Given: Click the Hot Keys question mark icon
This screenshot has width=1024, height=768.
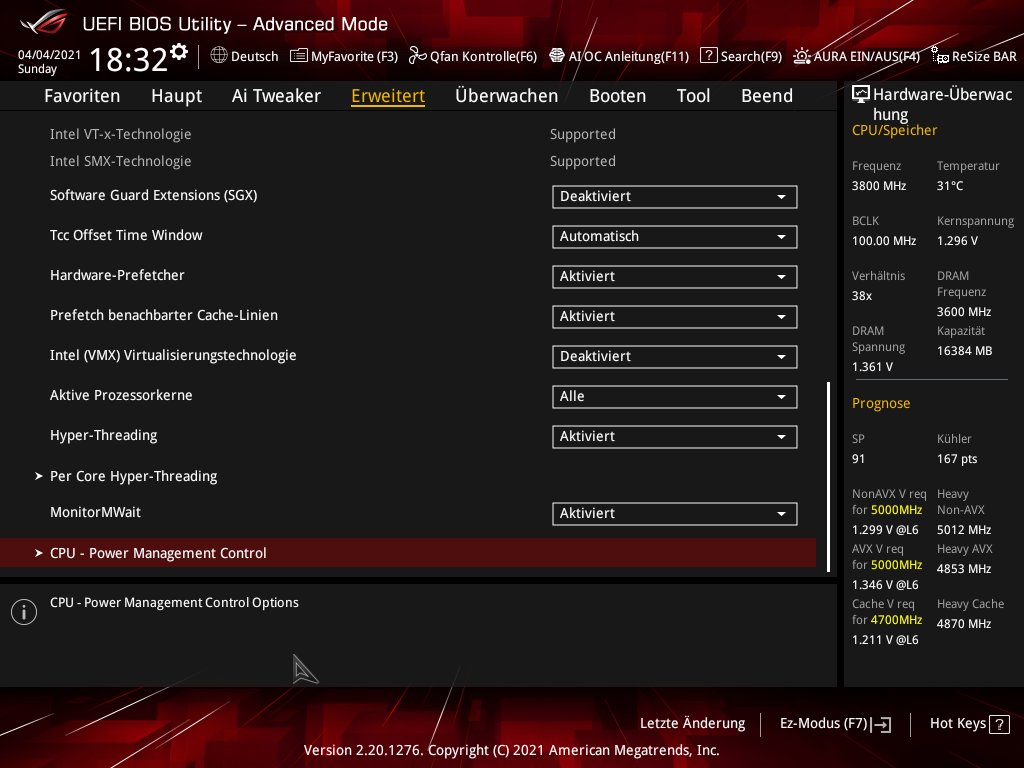Looking at the screenshot, I should tap(999, 724).
